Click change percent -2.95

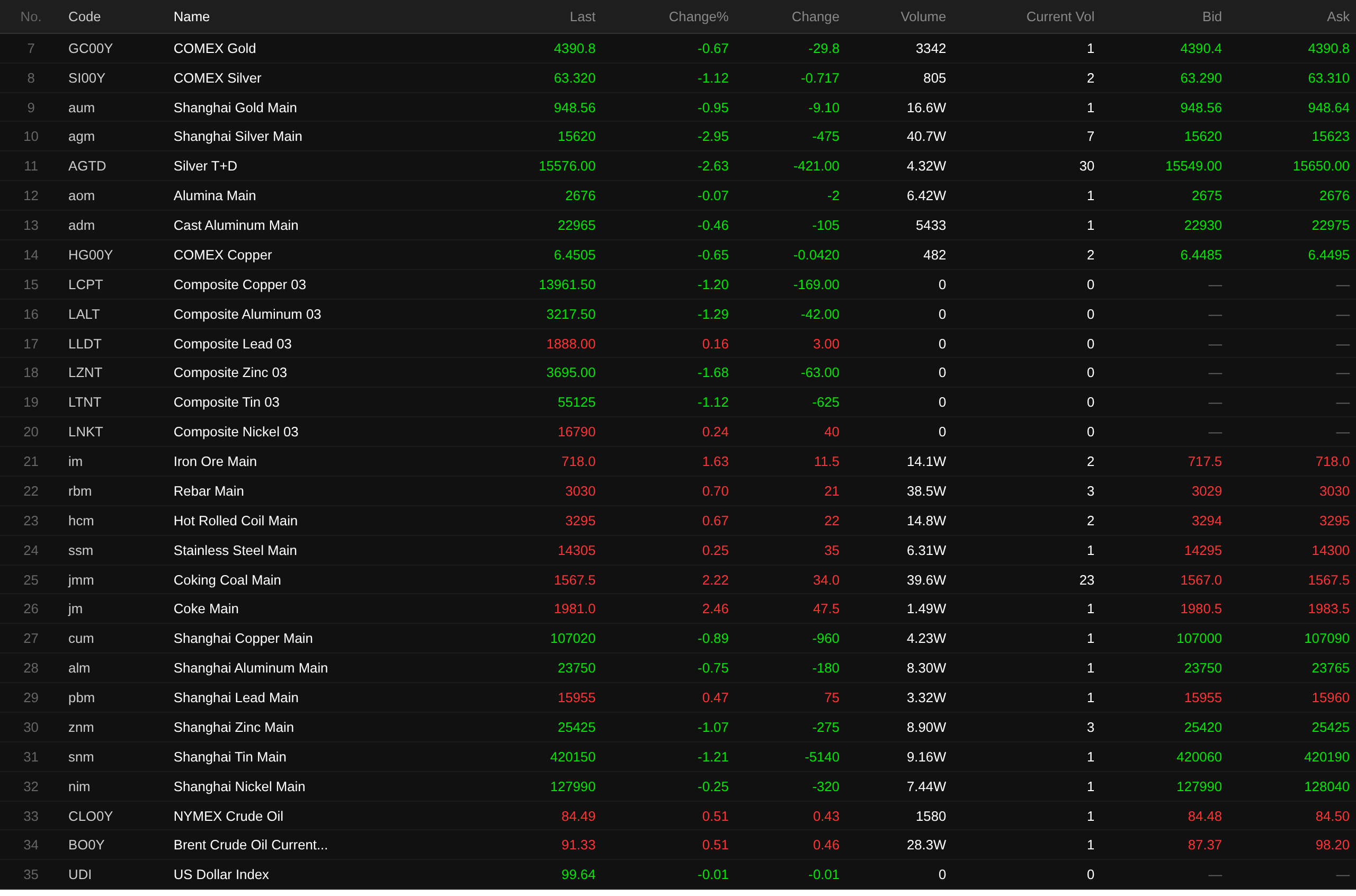click(x=712, y=137)
